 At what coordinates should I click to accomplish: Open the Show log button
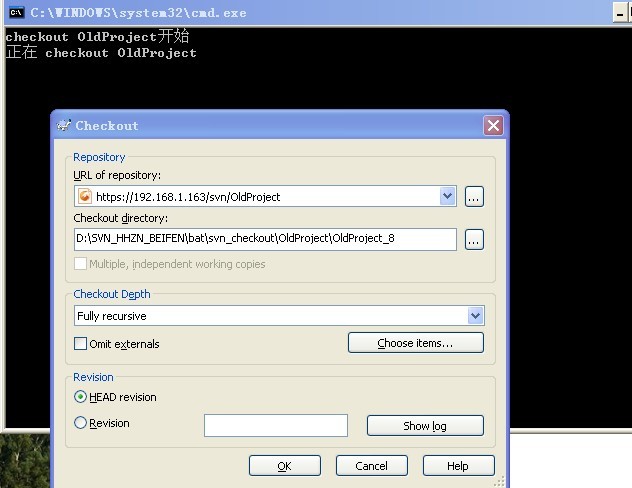425,426
